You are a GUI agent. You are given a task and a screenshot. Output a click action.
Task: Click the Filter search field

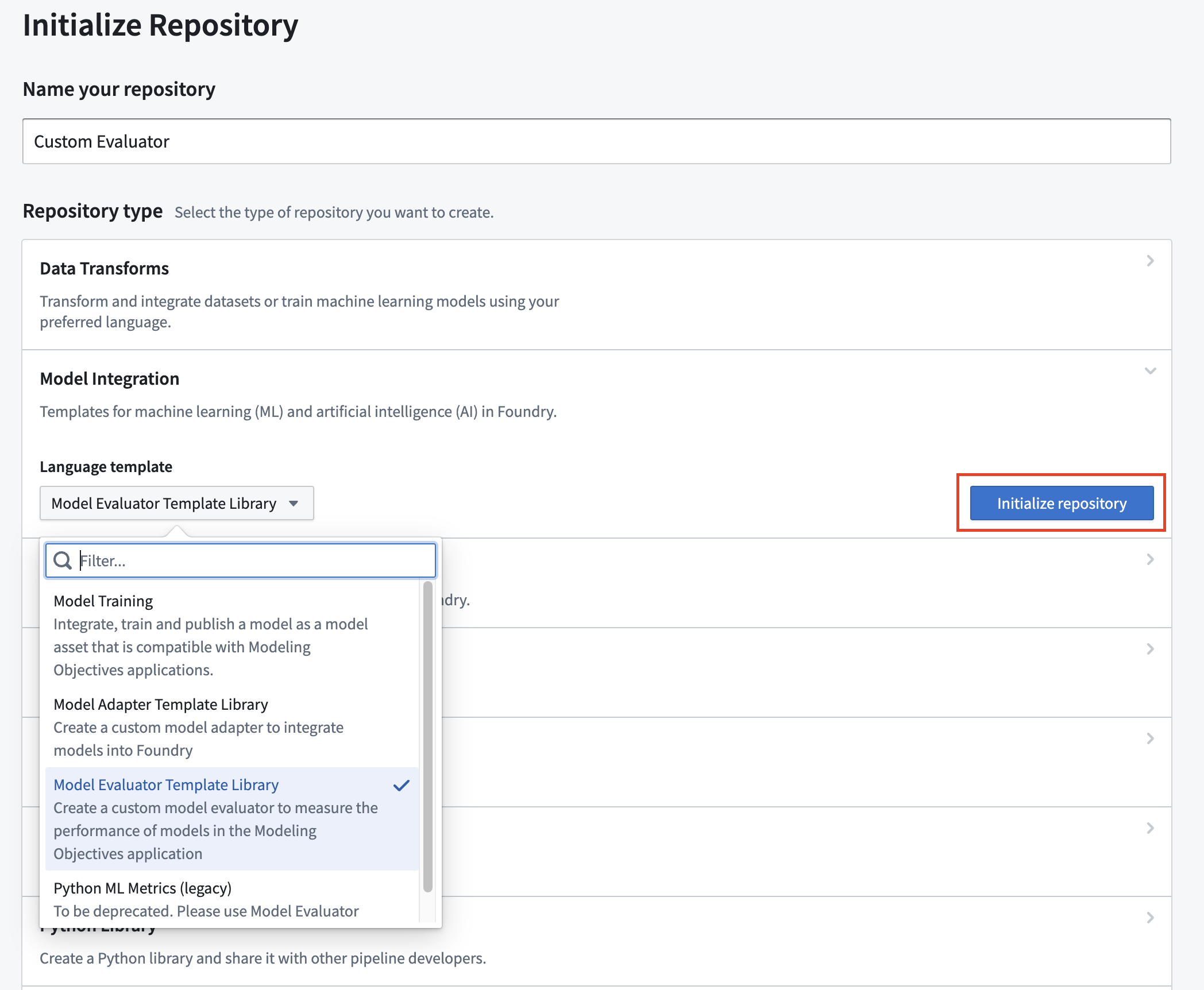coord(241,560)
